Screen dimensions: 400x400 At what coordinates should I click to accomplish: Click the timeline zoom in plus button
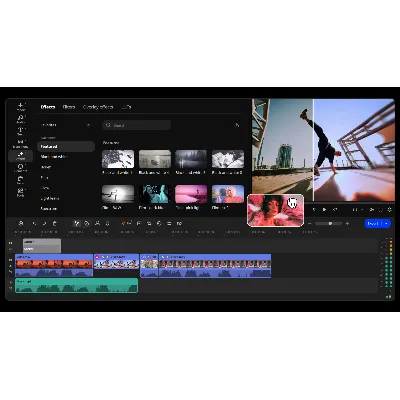347,224
